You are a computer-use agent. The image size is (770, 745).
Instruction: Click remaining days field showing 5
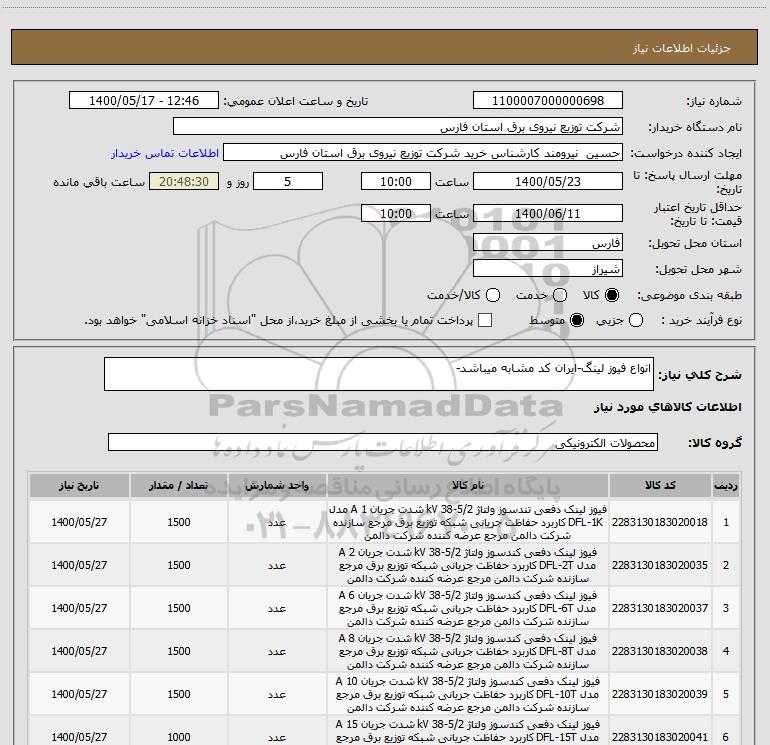(x=288, y=181)
